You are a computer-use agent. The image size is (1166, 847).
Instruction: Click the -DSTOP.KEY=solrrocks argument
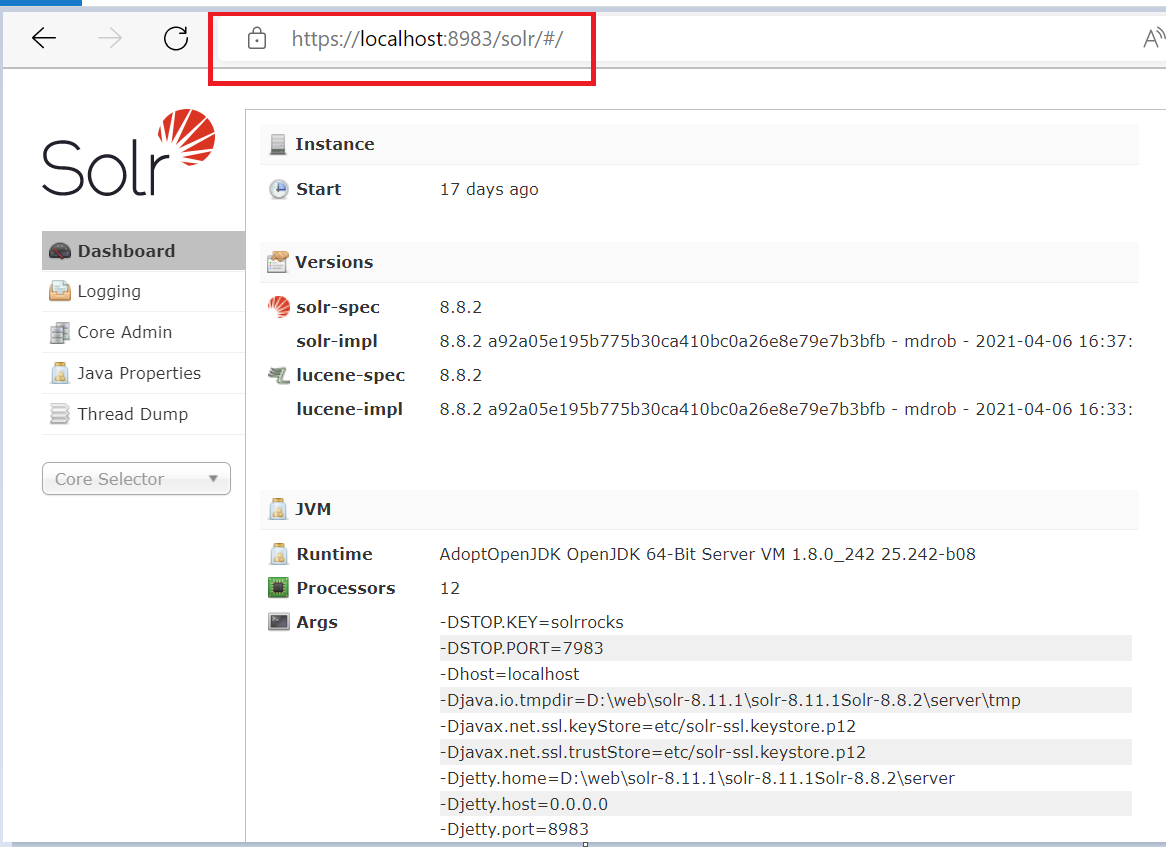pyautogui.click(x=532, y=622)
